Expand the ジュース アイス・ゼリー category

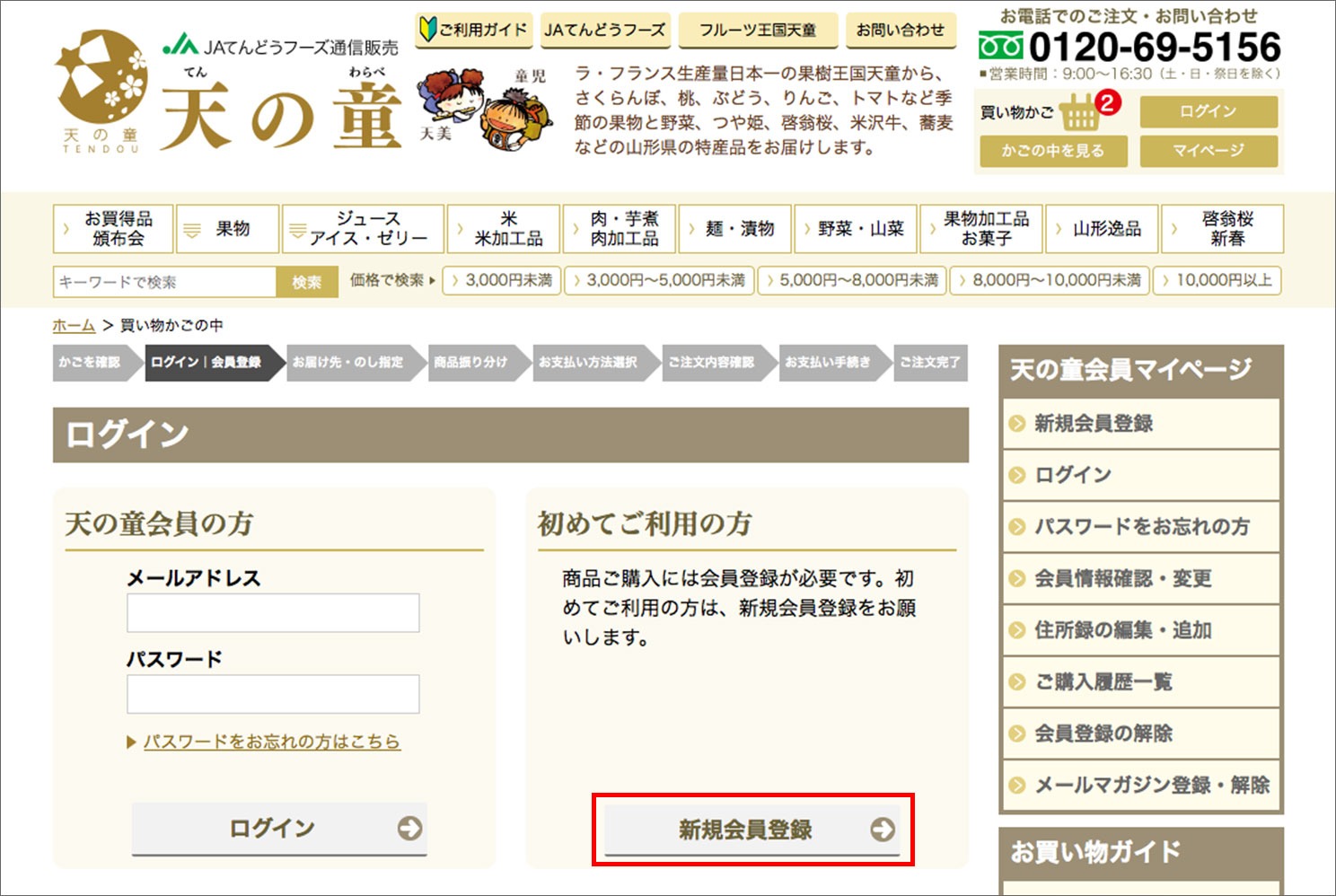tap(363, 229)
